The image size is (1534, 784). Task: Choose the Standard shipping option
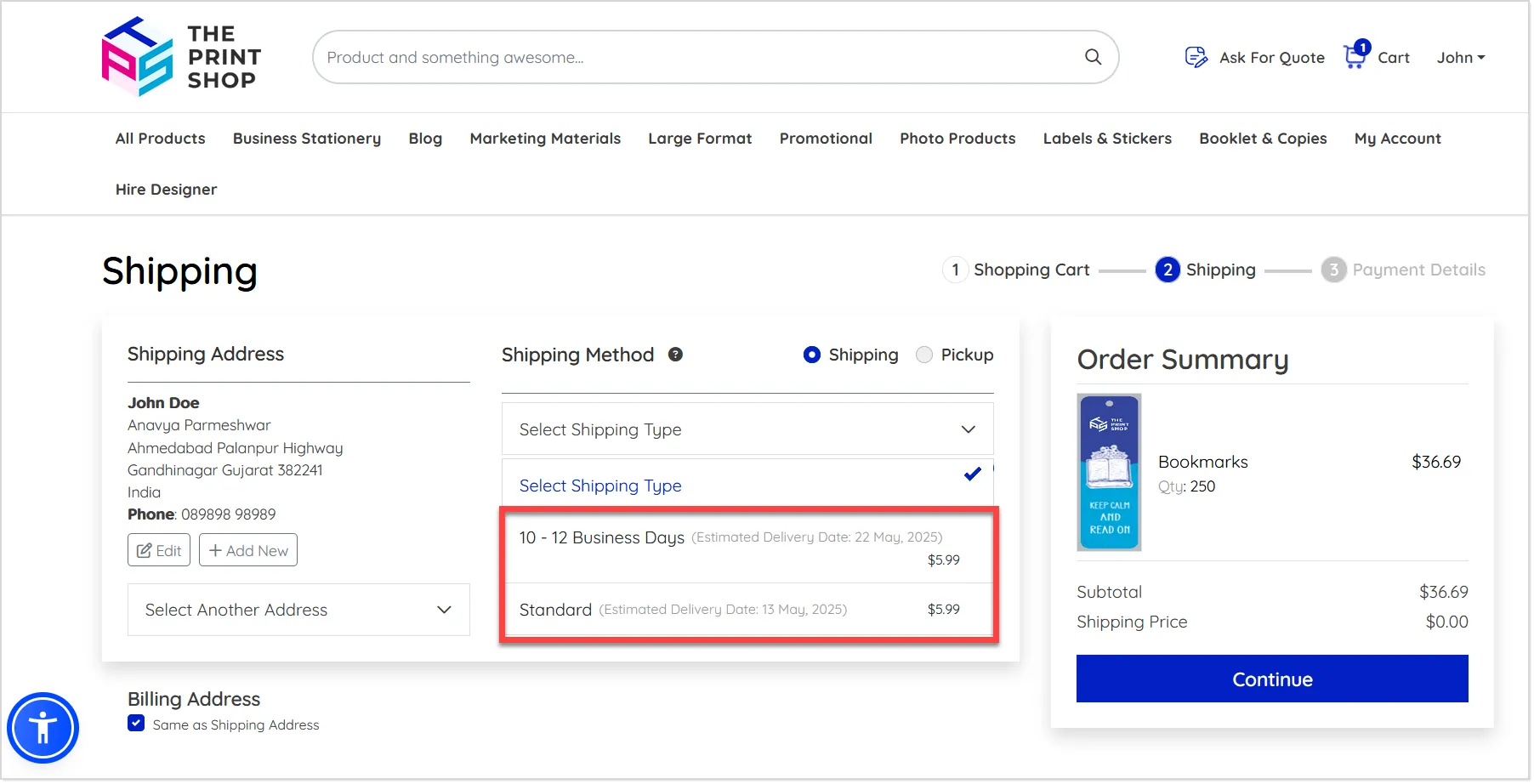[747, 610]
